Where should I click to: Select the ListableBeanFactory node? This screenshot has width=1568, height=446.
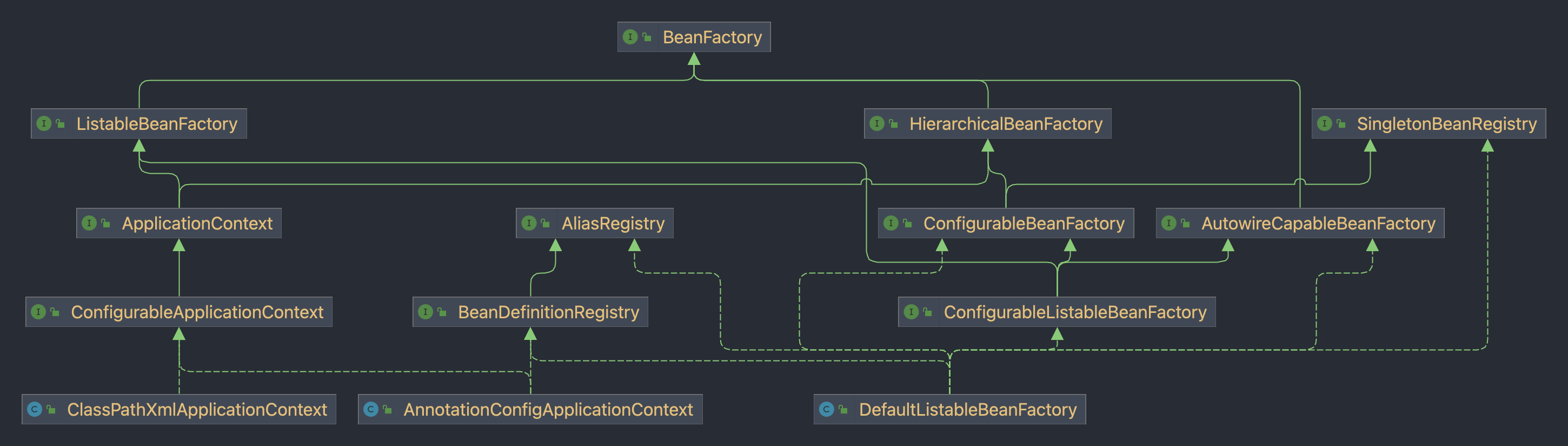pos(139,124)
